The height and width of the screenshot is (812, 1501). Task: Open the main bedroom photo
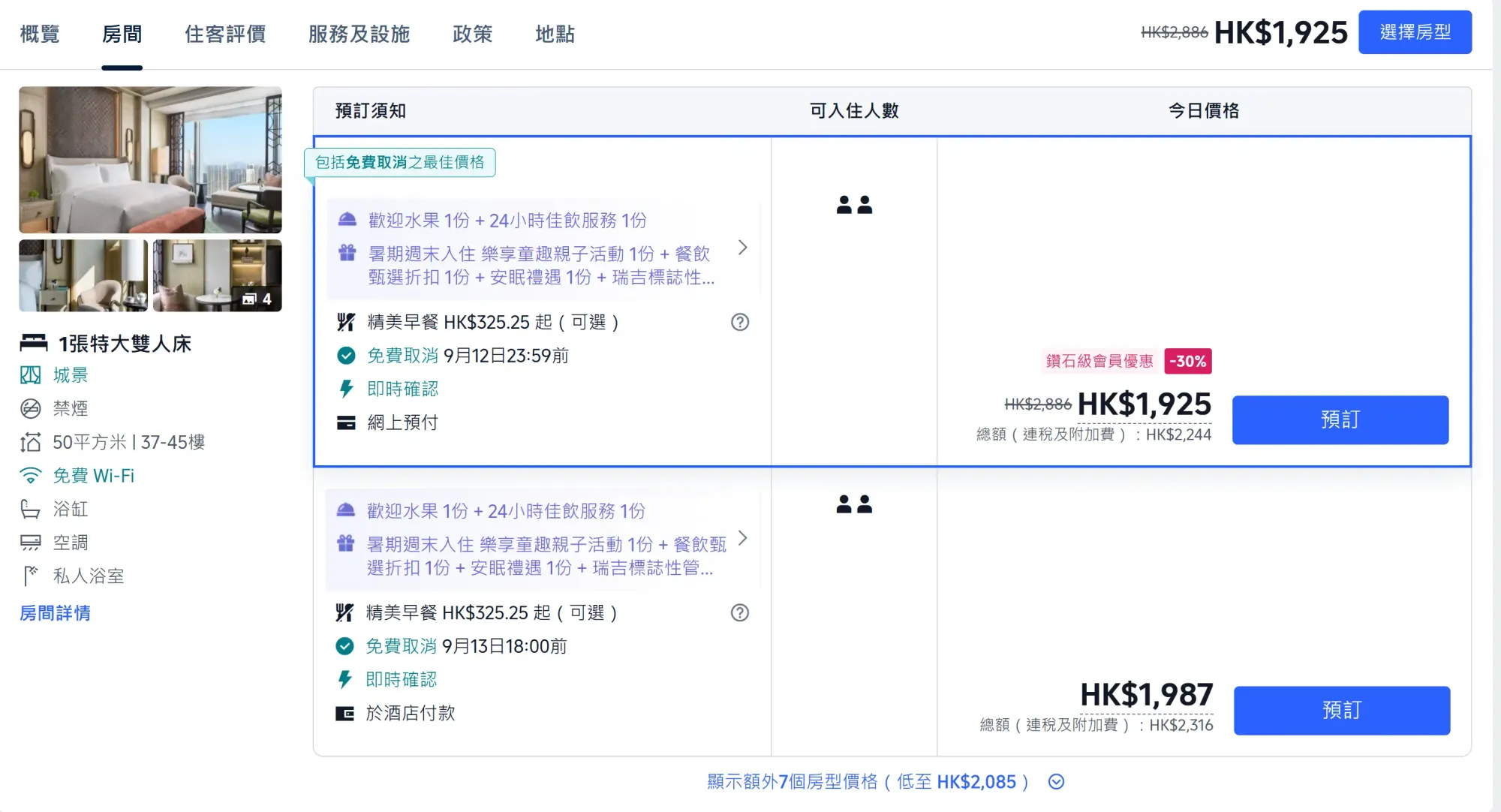(x=150, y=159)
